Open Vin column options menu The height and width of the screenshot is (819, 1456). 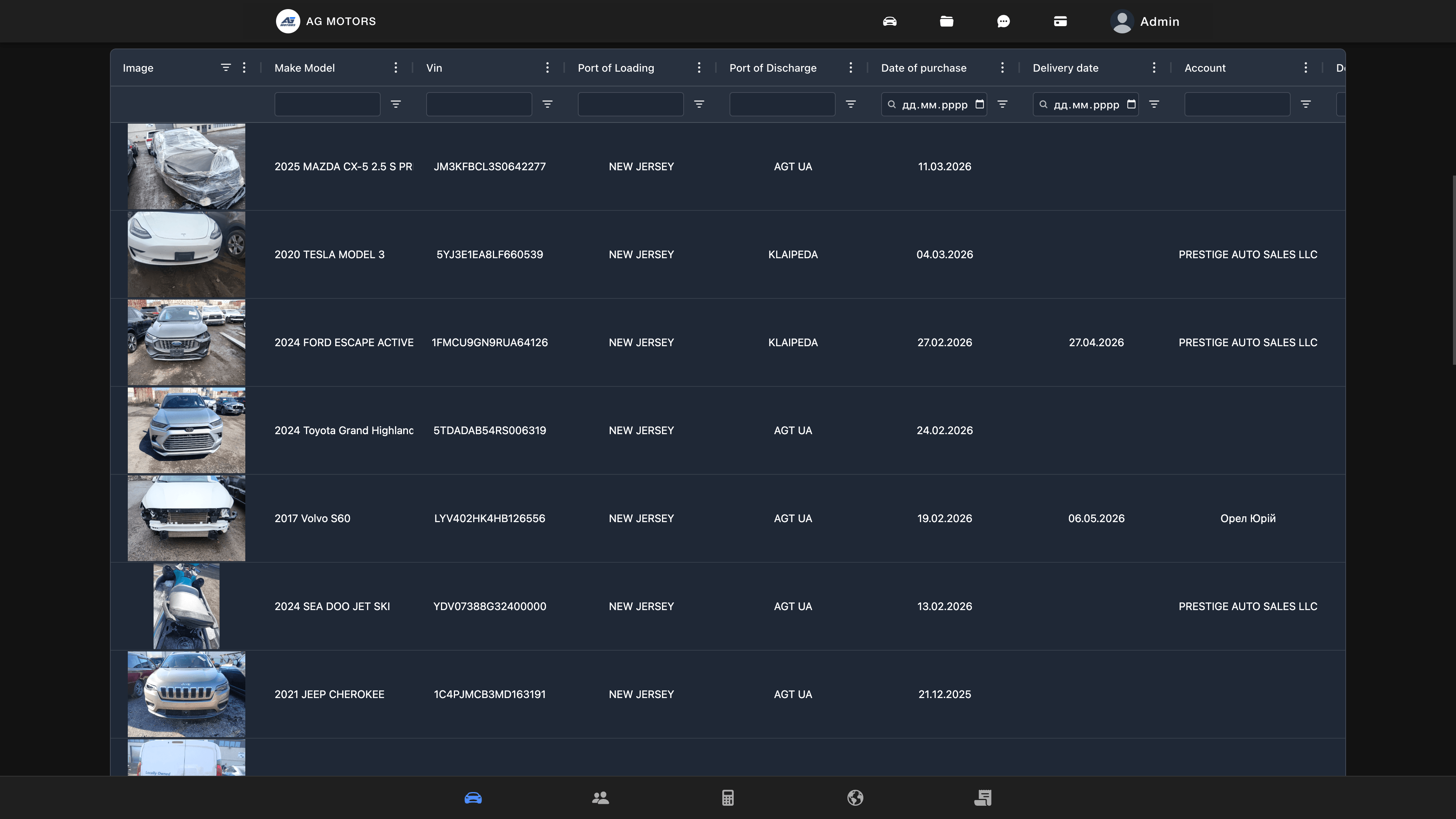[x=547, y=67]
